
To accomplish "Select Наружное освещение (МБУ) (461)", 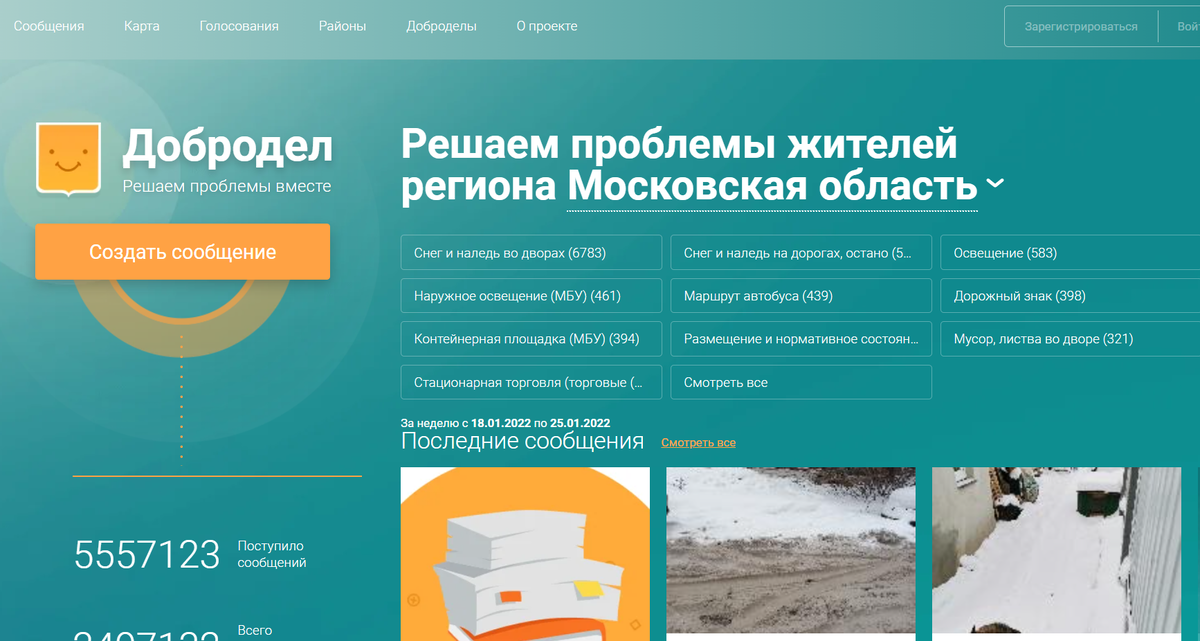I will coord(531,296).
